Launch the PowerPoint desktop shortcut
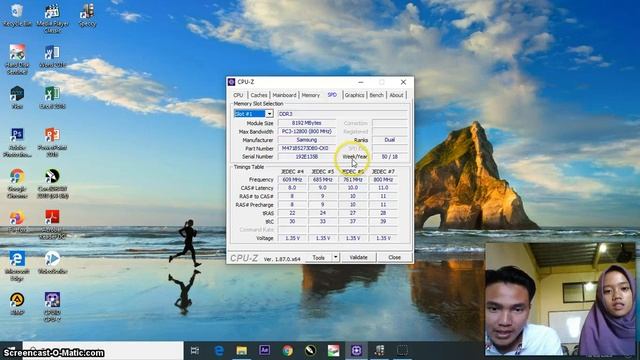The image size is (640, 360). click(52, 142)
